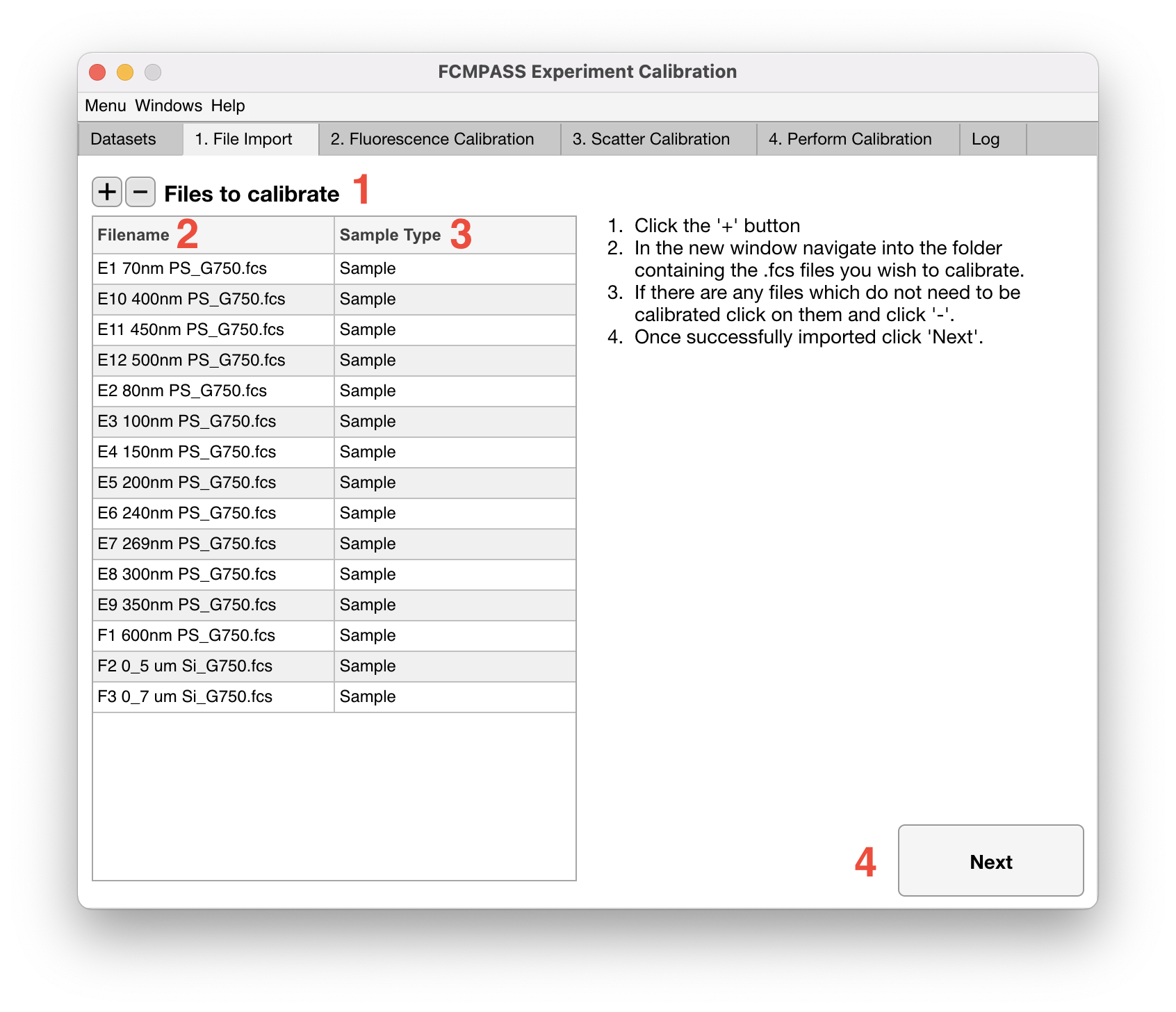Open the Menu menu
1176x1012 pixels.
pos(106,106)
